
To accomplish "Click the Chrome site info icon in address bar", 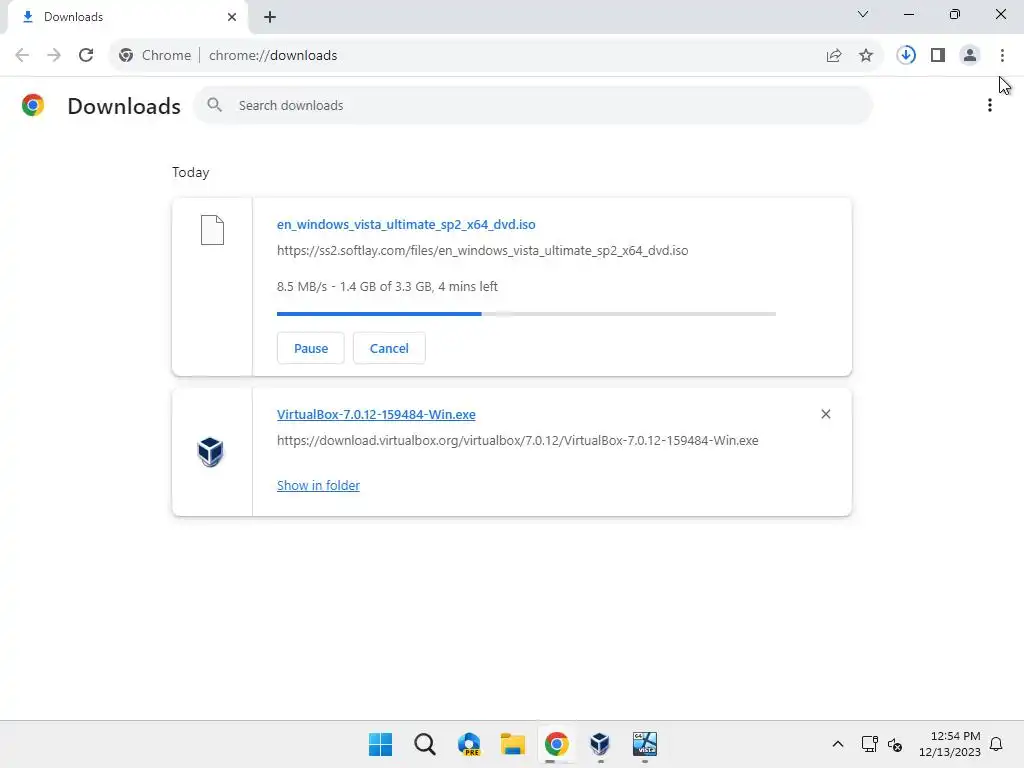I will (x=126, y=56).
